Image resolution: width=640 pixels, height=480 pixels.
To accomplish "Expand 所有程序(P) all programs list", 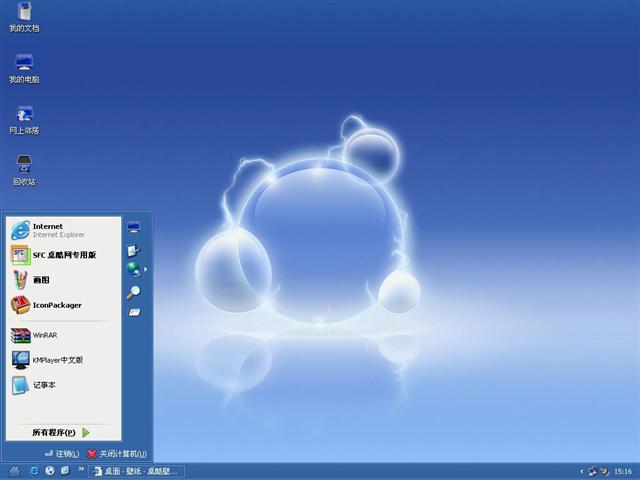I will coord(61,432).
